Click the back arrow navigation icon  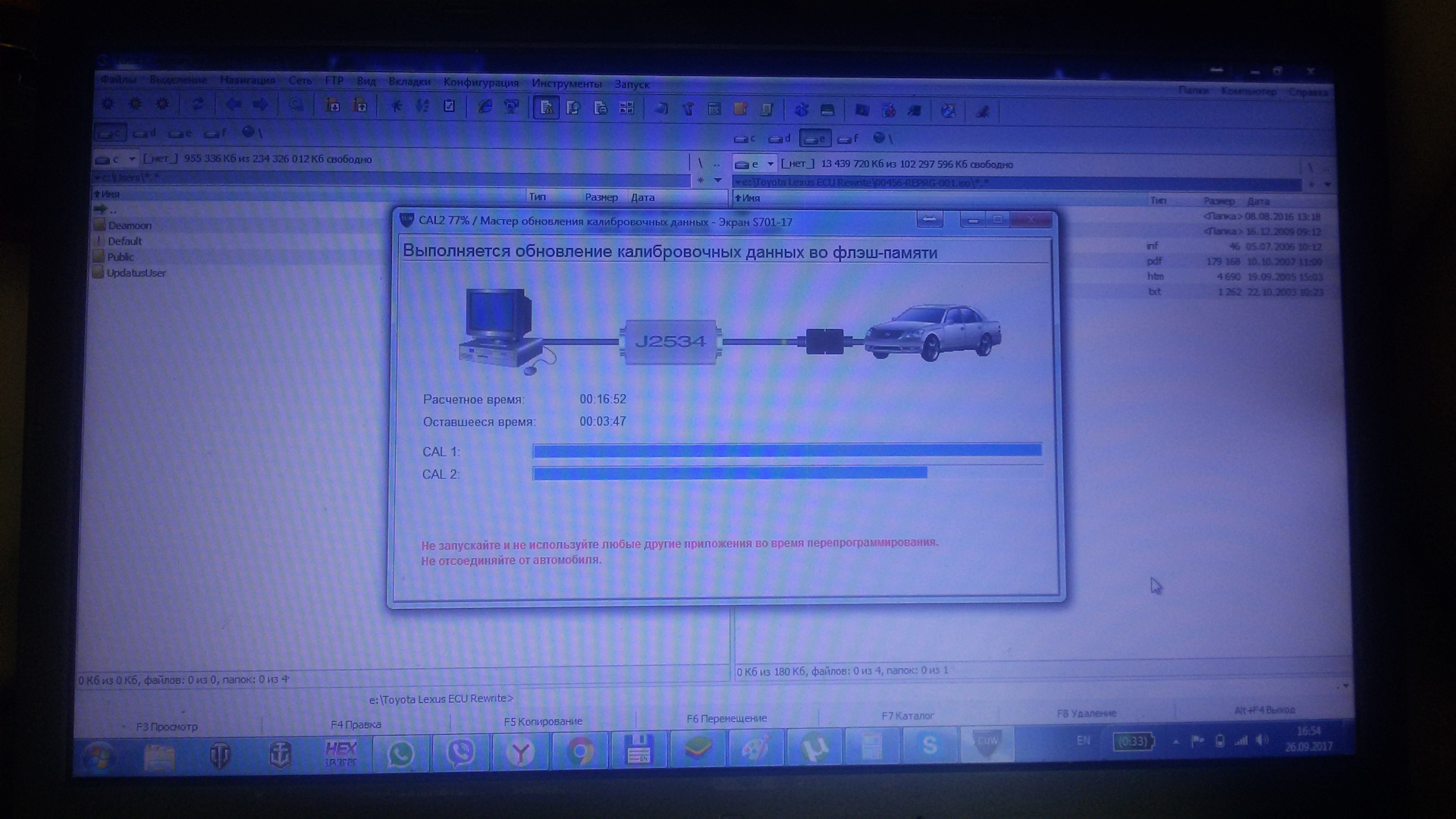[x=233, y=105]
